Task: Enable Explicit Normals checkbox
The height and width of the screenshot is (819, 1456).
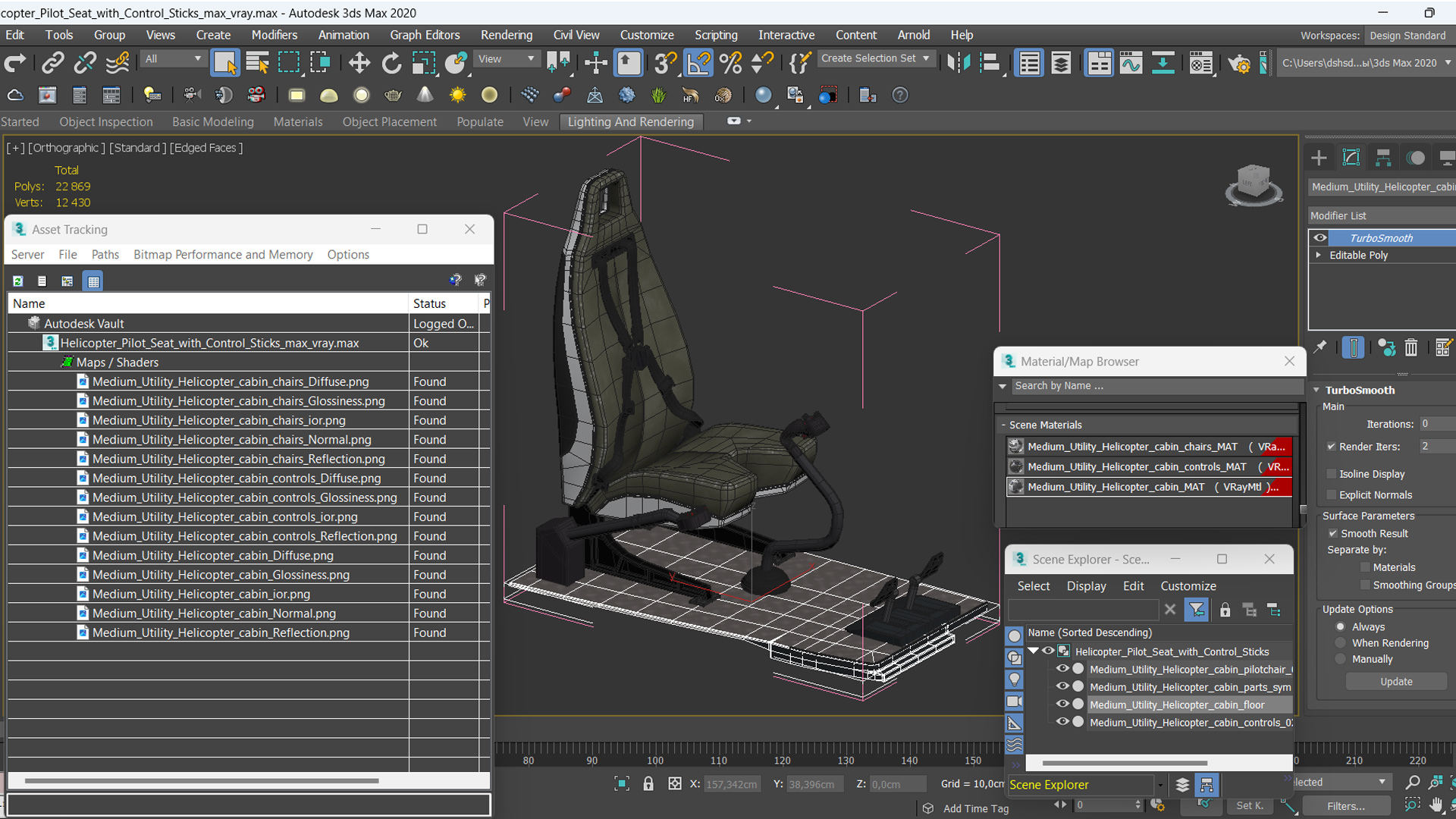Action: pos(1331,494)
